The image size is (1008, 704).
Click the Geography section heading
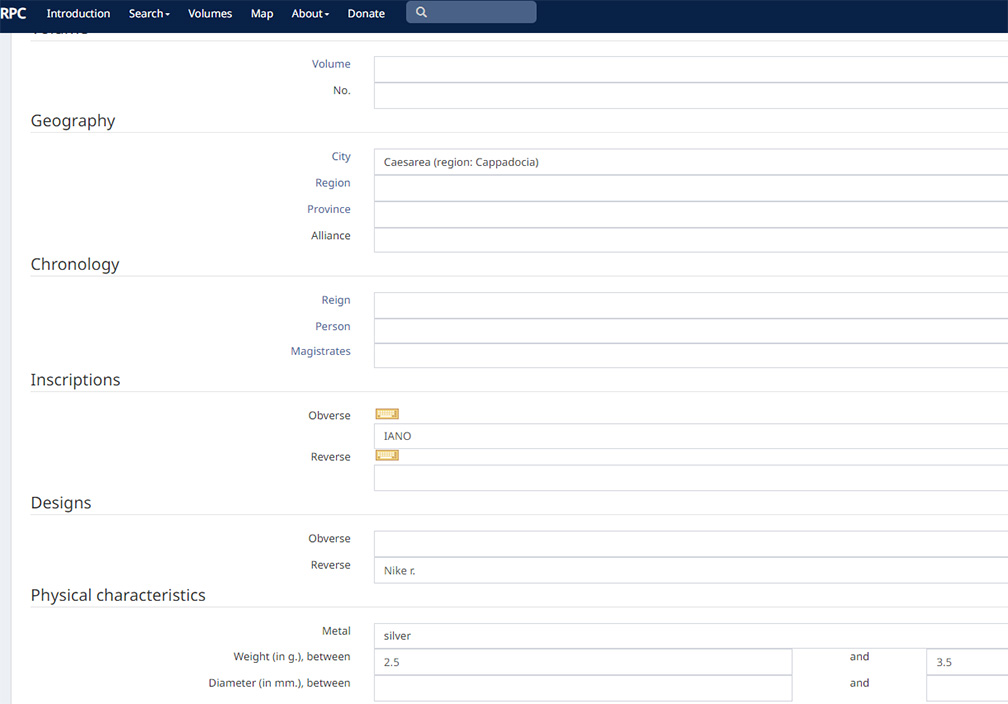pos(73,121)
